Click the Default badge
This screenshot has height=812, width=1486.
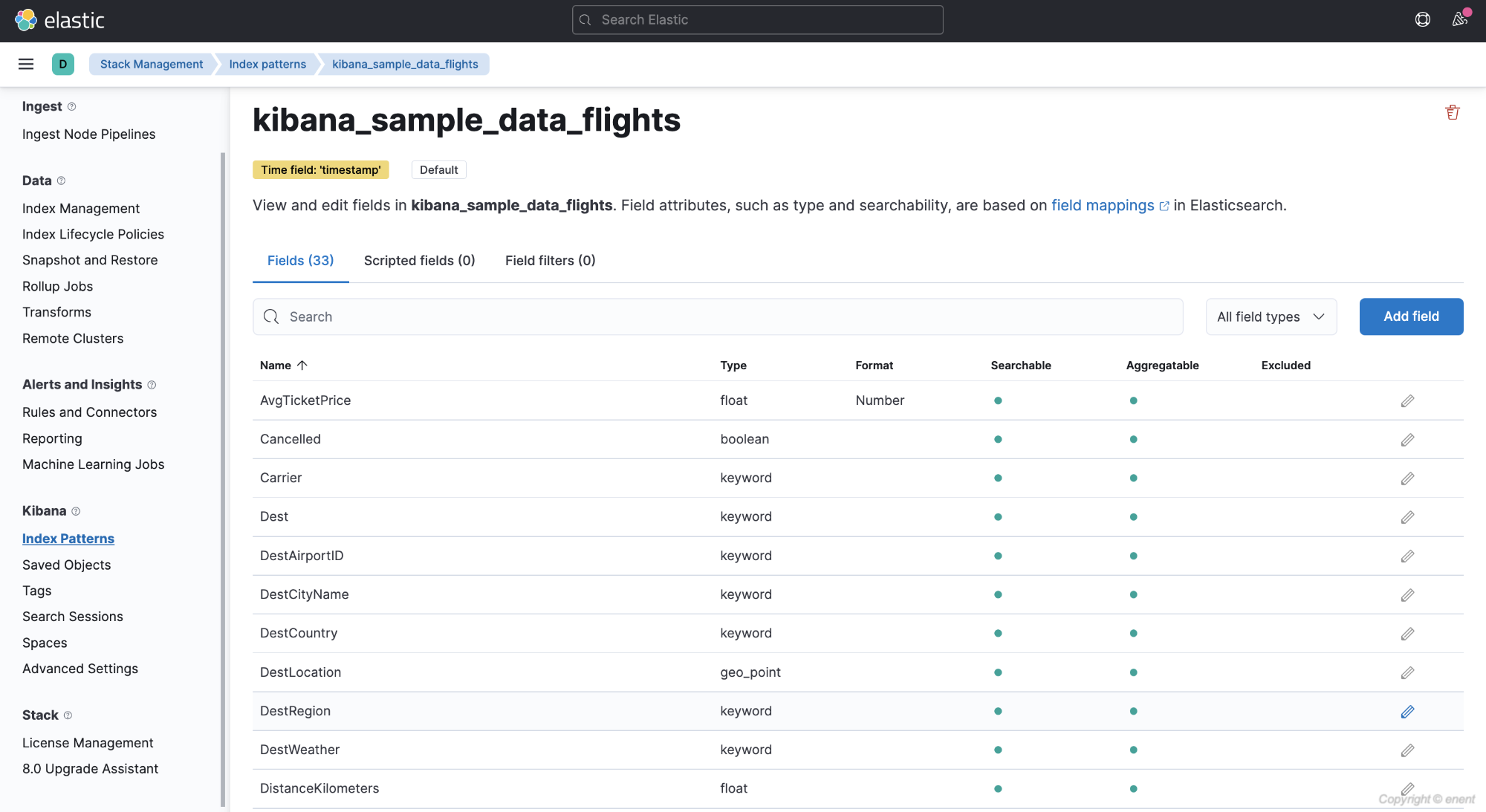(x=438, y=170)
